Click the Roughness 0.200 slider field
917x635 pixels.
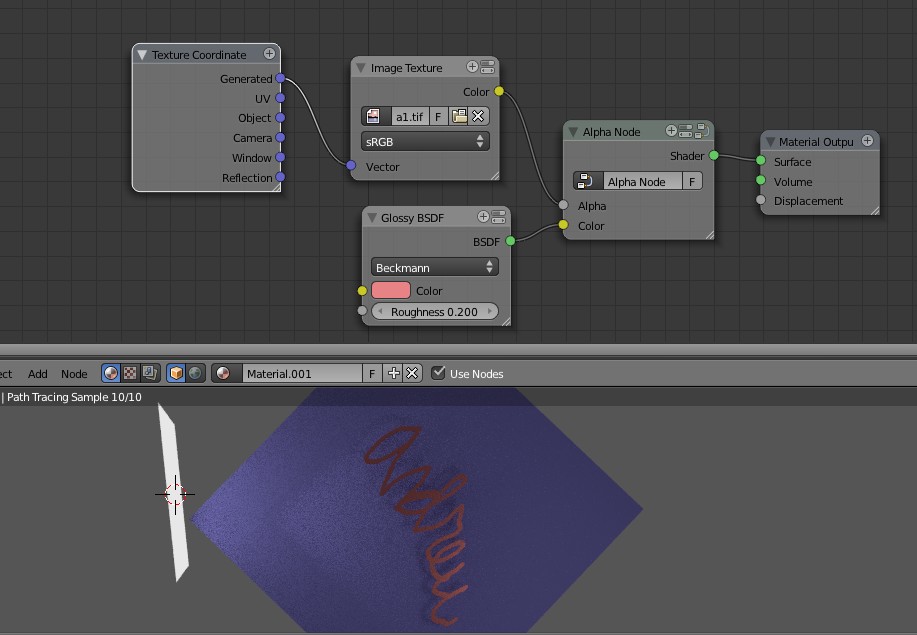tap(434, 311)
